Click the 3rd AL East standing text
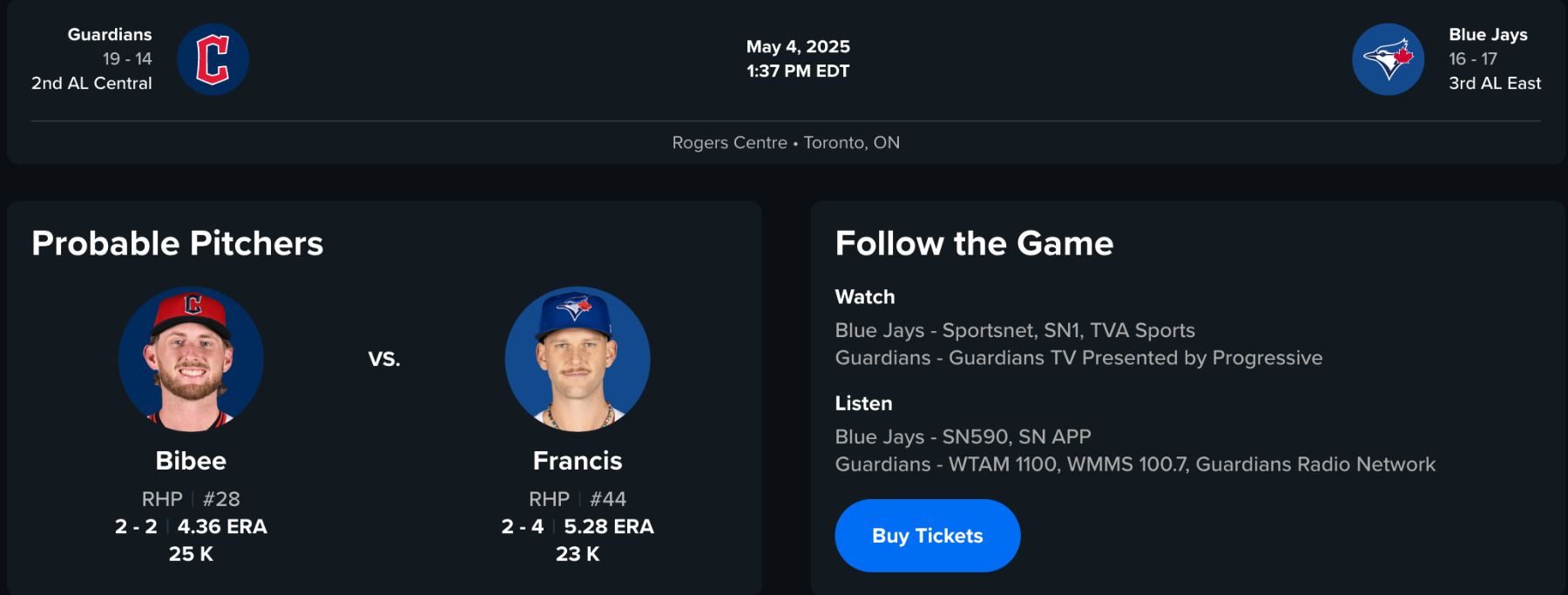Viewport: 1568px width, 595px height. tap(1495, 84)
